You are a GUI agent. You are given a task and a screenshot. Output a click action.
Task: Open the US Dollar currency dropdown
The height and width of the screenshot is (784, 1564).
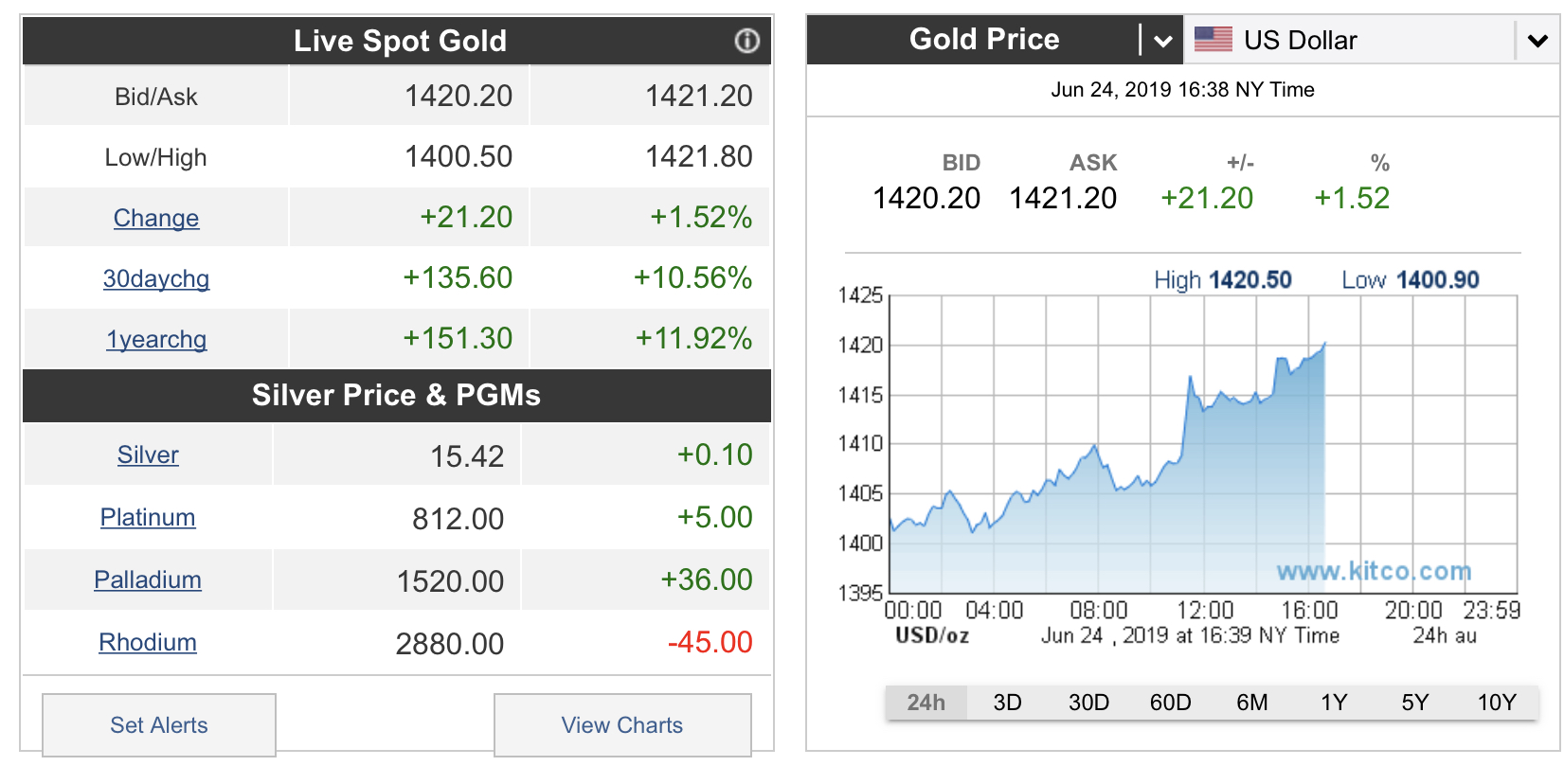1537,41
